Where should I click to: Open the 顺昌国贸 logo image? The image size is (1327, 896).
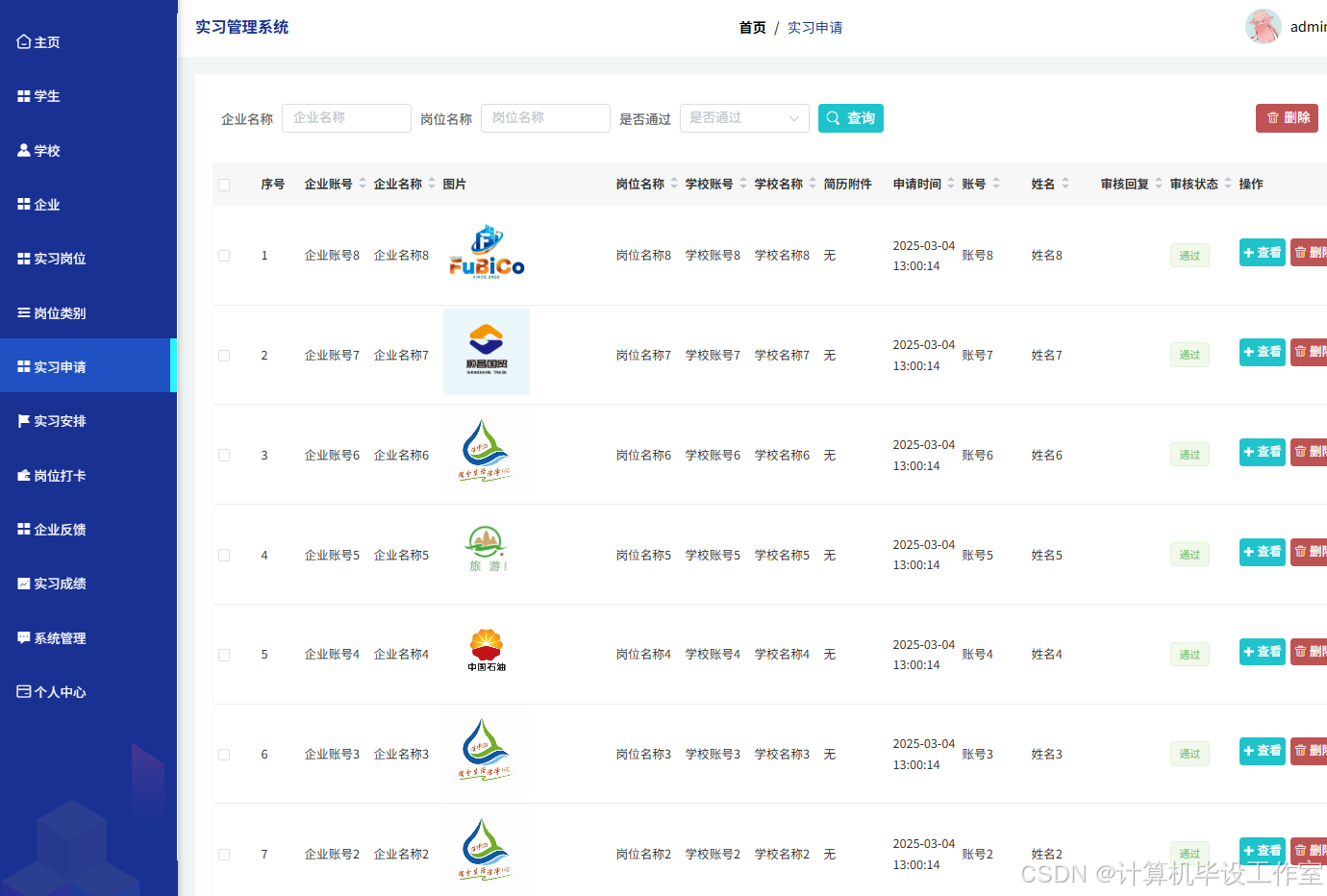click(x=487, y=352)
